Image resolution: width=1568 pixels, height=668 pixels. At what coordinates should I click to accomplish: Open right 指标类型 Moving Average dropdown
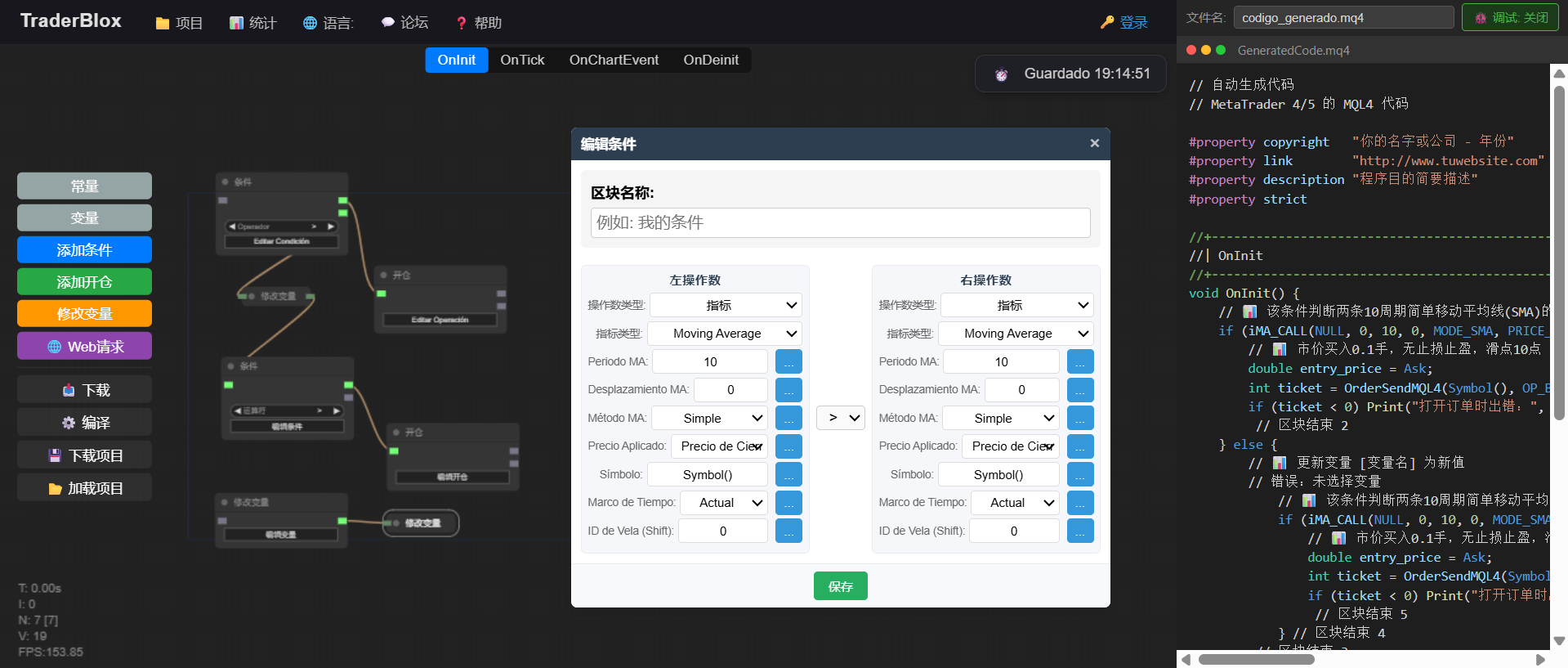pos(1016,334)
